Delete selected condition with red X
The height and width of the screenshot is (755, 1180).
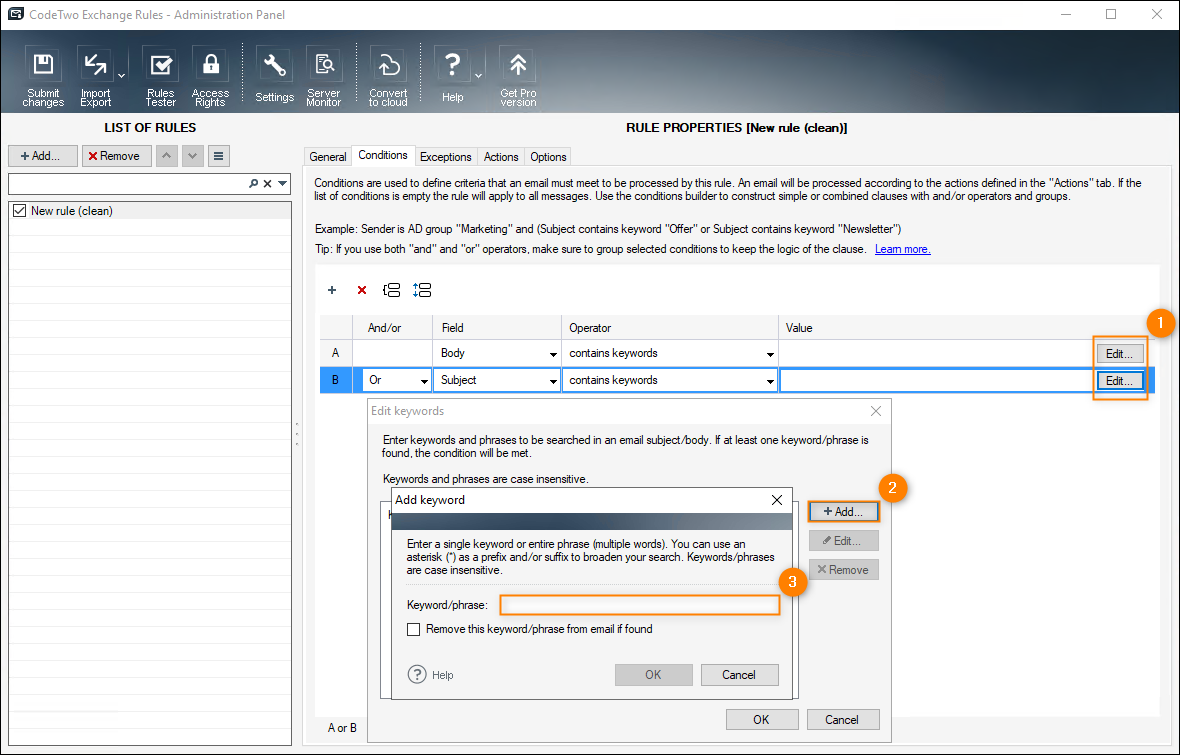[x=362, y=290]
